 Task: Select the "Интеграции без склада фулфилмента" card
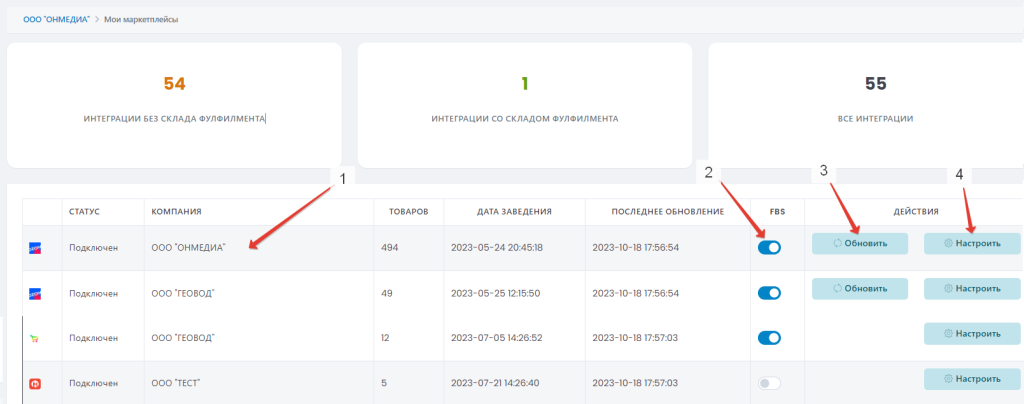click(174, 105)
